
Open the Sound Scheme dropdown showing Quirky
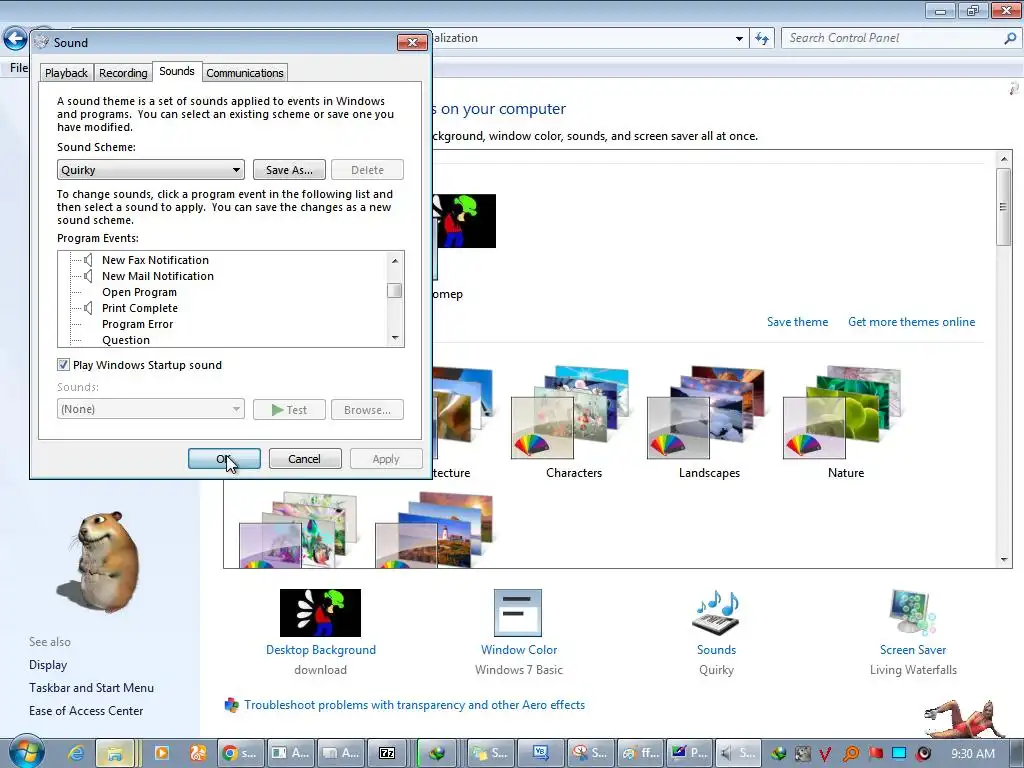click(151, 170)
